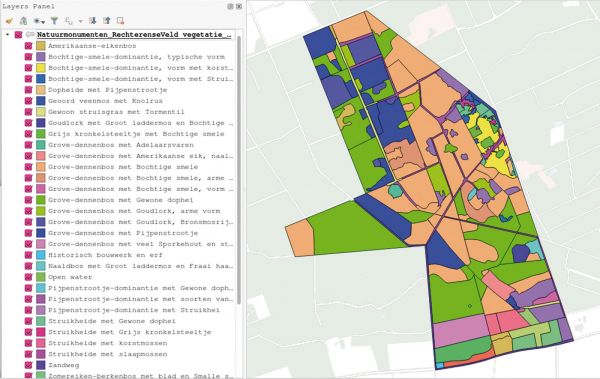Select Dopheide met Pijpenstrootje legend entry
The image size is (600, 379).
108,90
